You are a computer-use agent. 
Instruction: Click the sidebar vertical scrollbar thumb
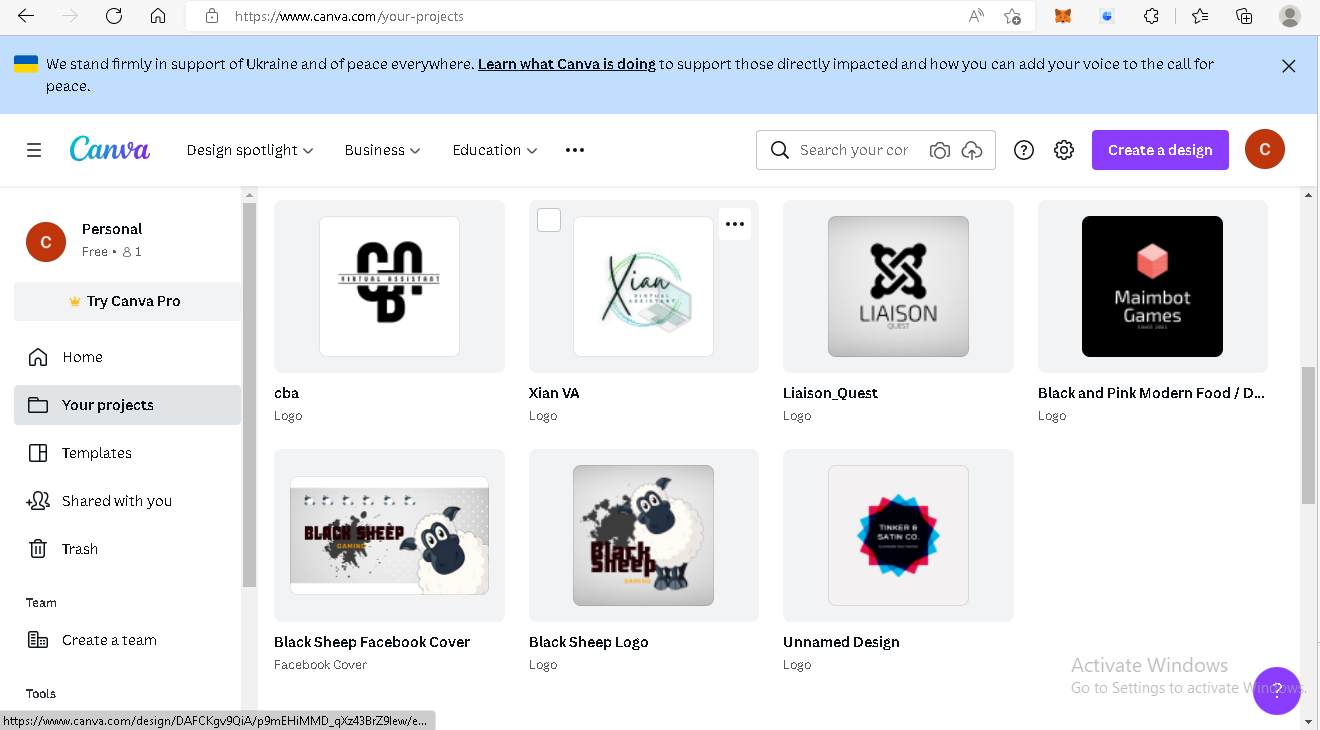pos(250,395)
